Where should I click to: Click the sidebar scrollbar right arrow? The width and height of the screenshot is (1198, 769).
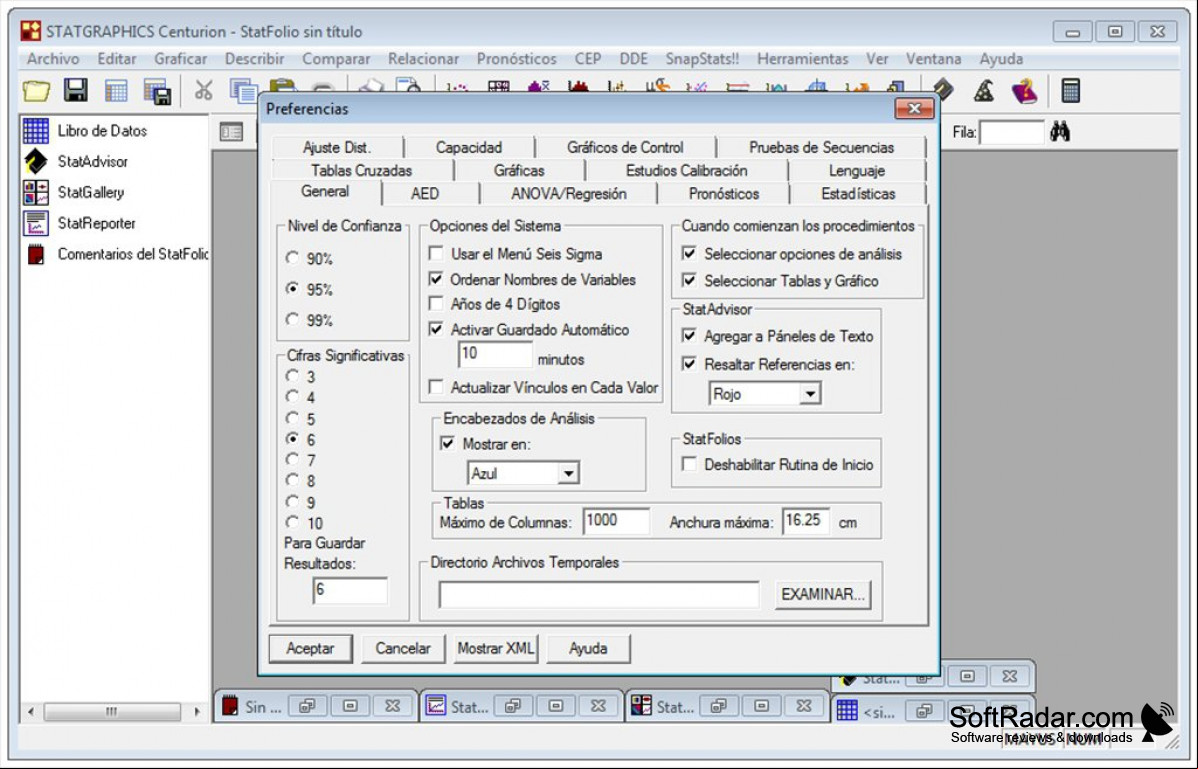click(197, 712)
